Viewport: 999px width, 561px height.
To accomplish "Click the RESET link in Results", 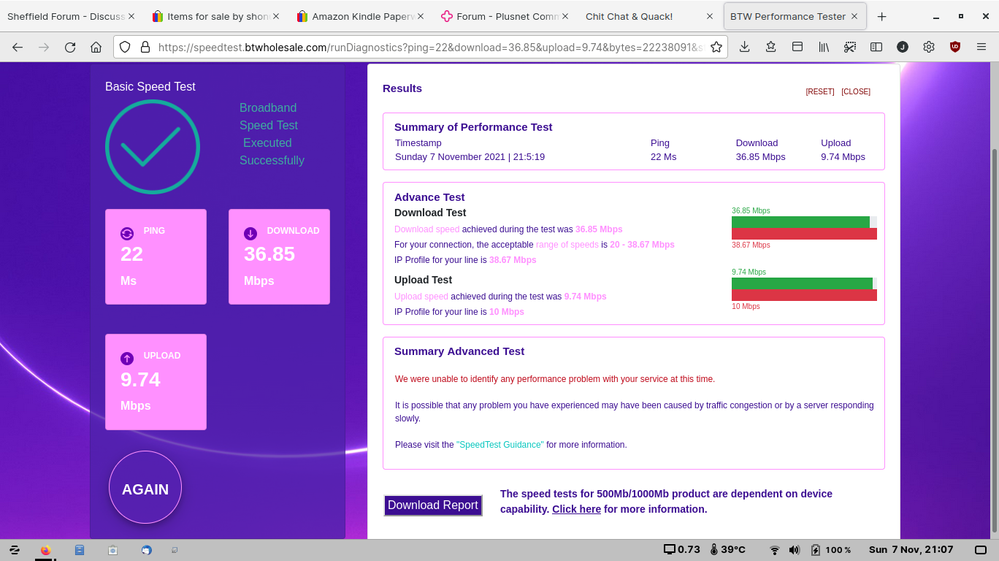I will (819, 92).
